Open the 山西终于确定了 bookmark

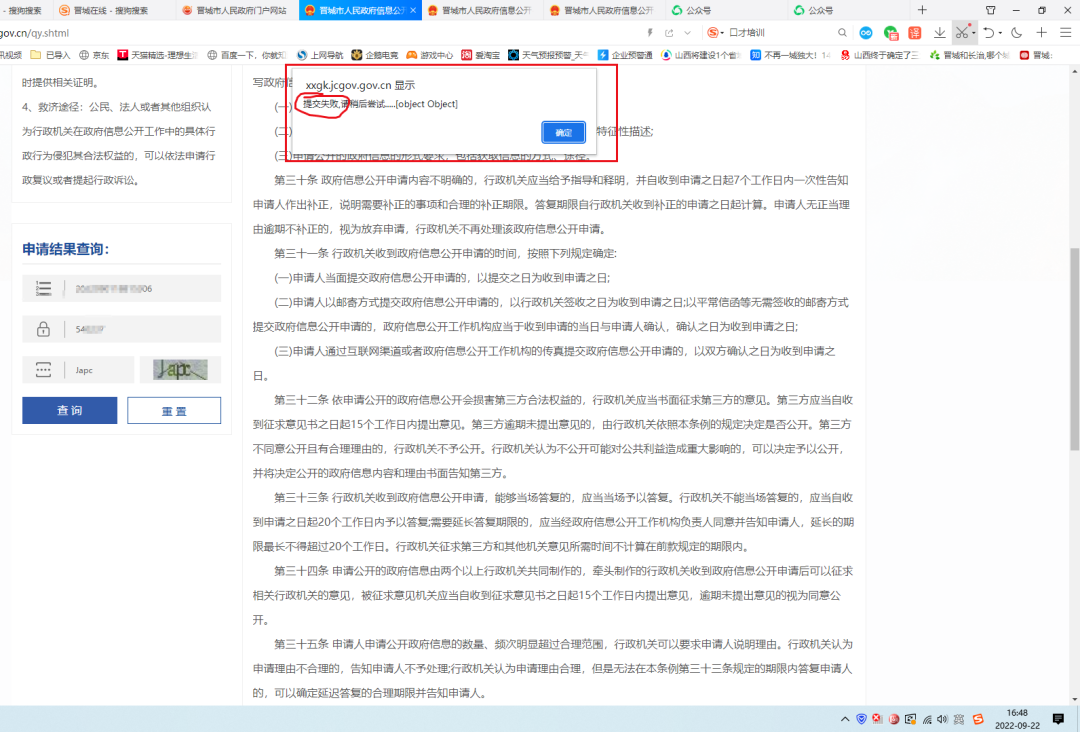point(880,55)
